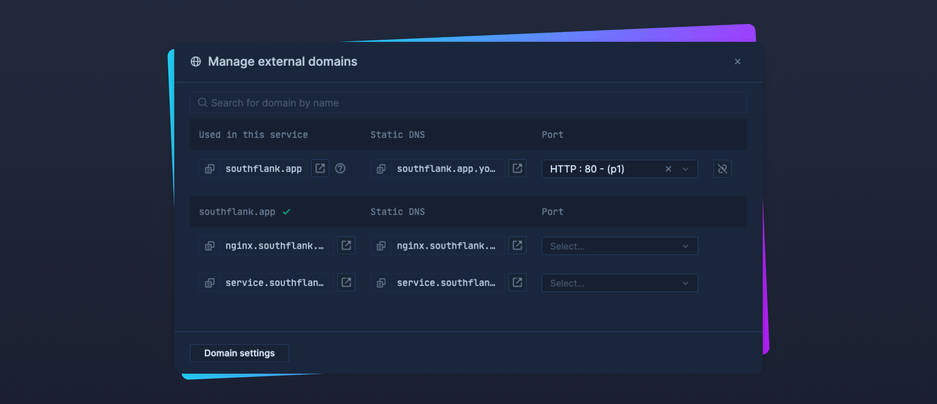Copy the nginx.southflank static DNS value
Viewport: 937px width, 404px height.
coord(381,246)
